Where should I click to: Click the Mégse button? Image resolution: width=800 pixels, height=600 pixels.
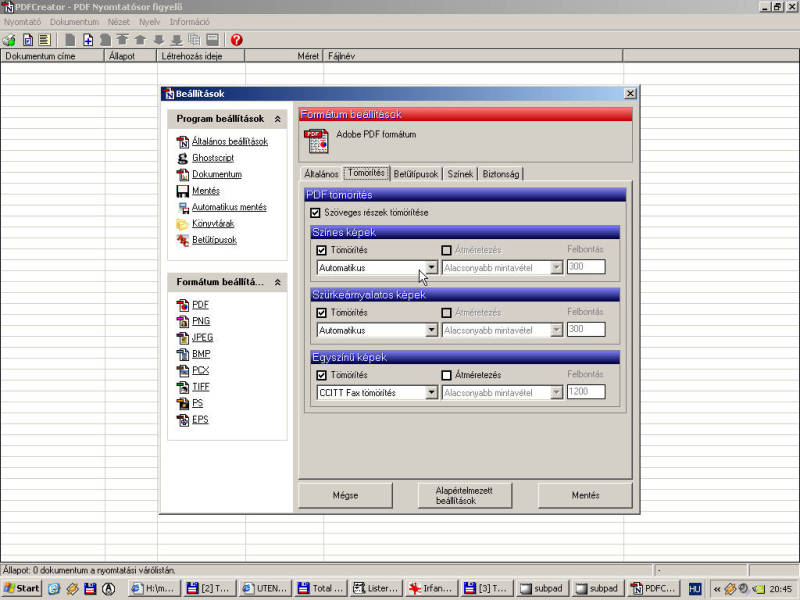coord(345,495)
